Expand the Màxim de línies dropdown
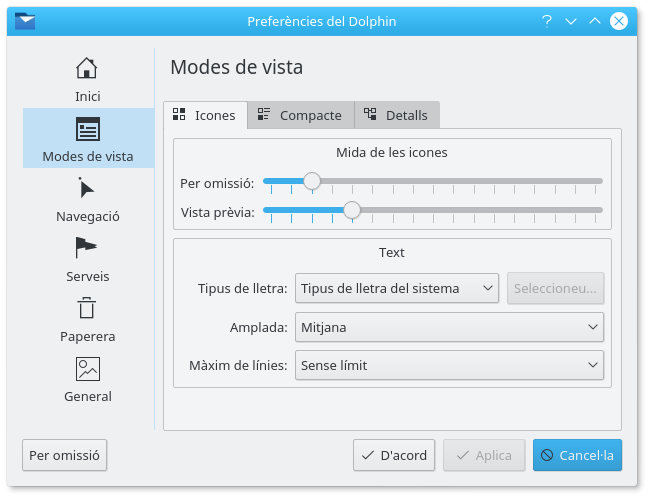This screenshot has height=499, width=650. pos(449,365)
